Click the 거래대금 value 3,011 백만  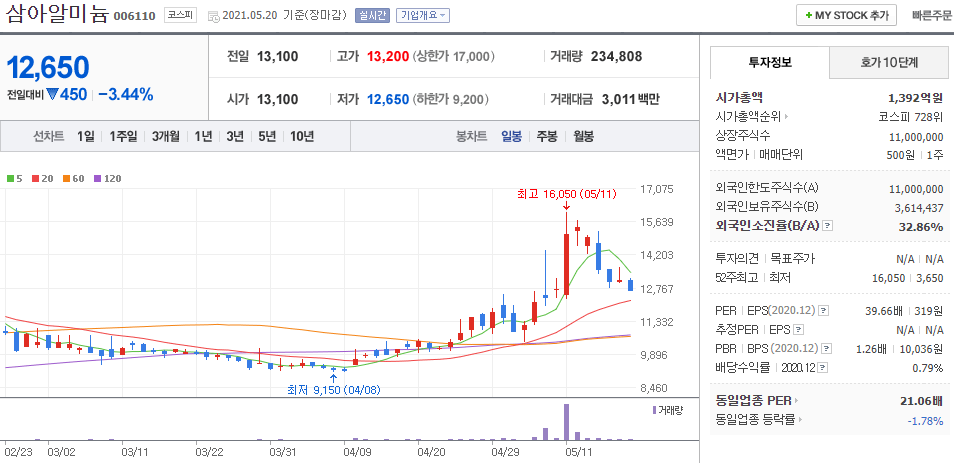[630, 99]
